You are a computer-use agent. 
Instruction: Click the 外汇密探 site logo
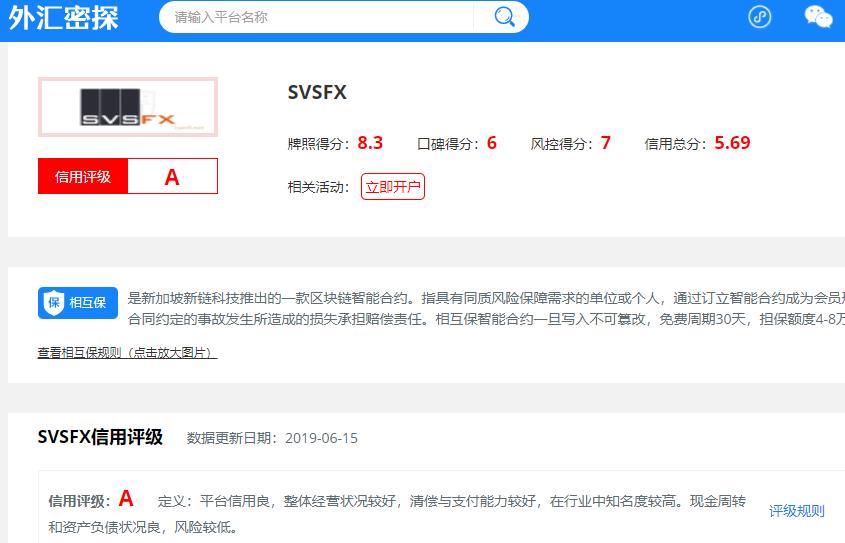click(x=63, y=18)
